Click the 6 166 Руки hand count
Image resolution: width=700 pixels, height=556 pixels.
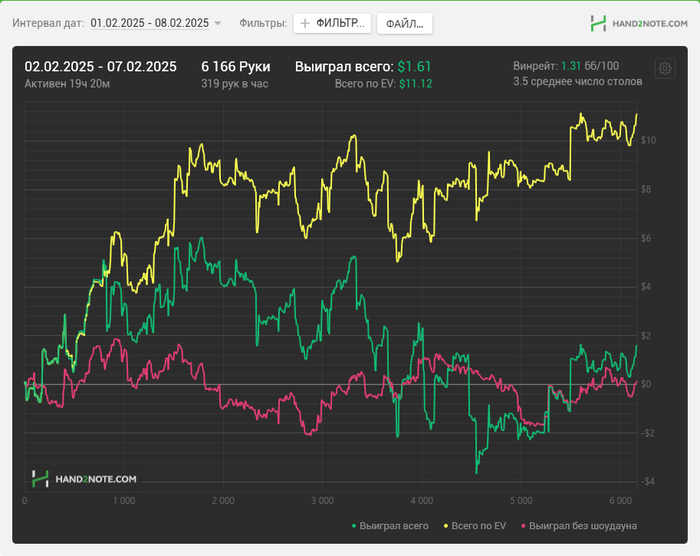pos(235,67)
